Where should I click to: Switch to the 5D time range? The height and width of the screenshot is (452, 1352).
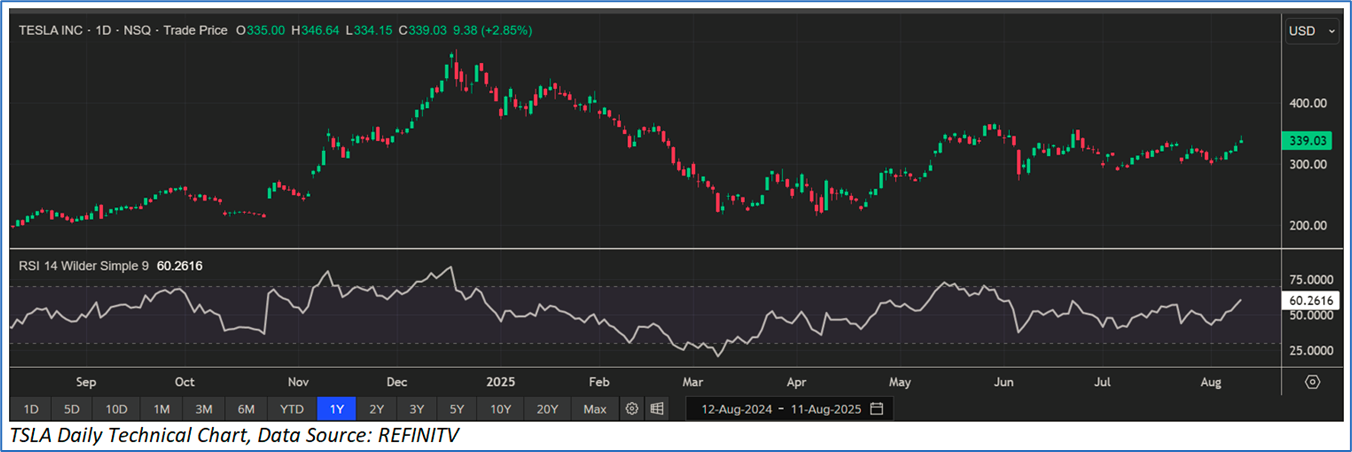(x=72, y=409)
